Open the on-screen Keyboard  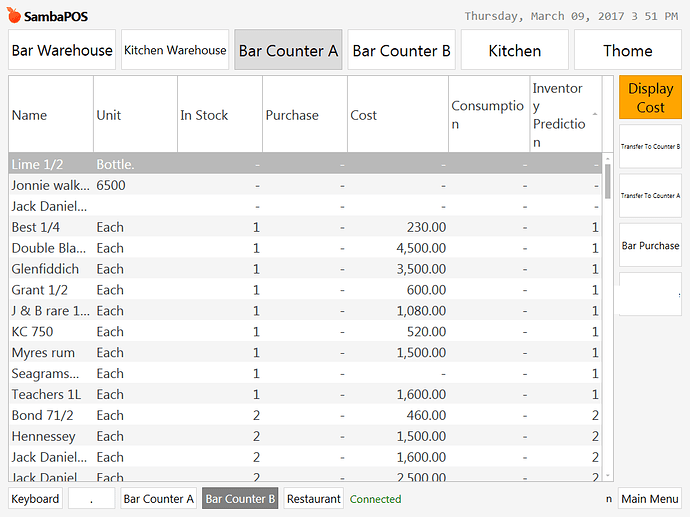pyautogui.click(x=36, y=499)
